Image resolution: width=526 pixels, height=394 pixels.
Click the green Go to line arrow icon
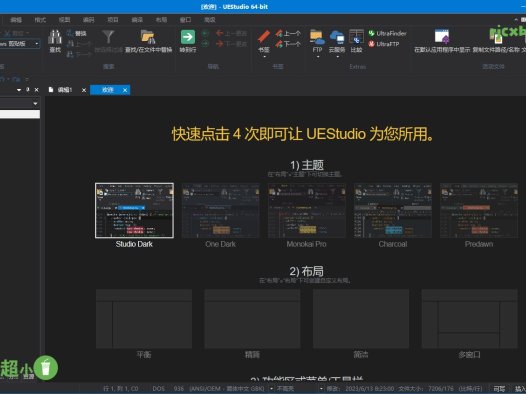pyautogui.click(x=188, y=37)
